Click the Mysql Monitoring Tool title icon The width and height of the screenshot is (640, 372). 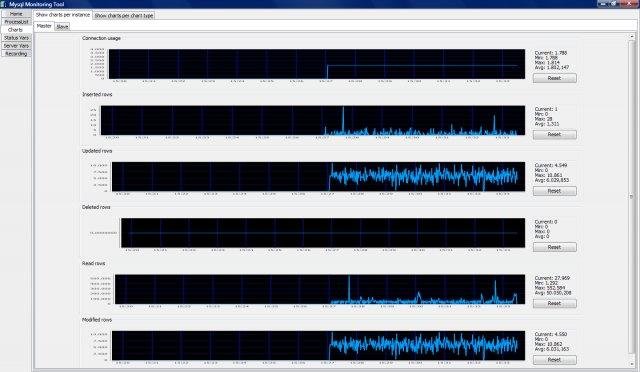[4, 4]
